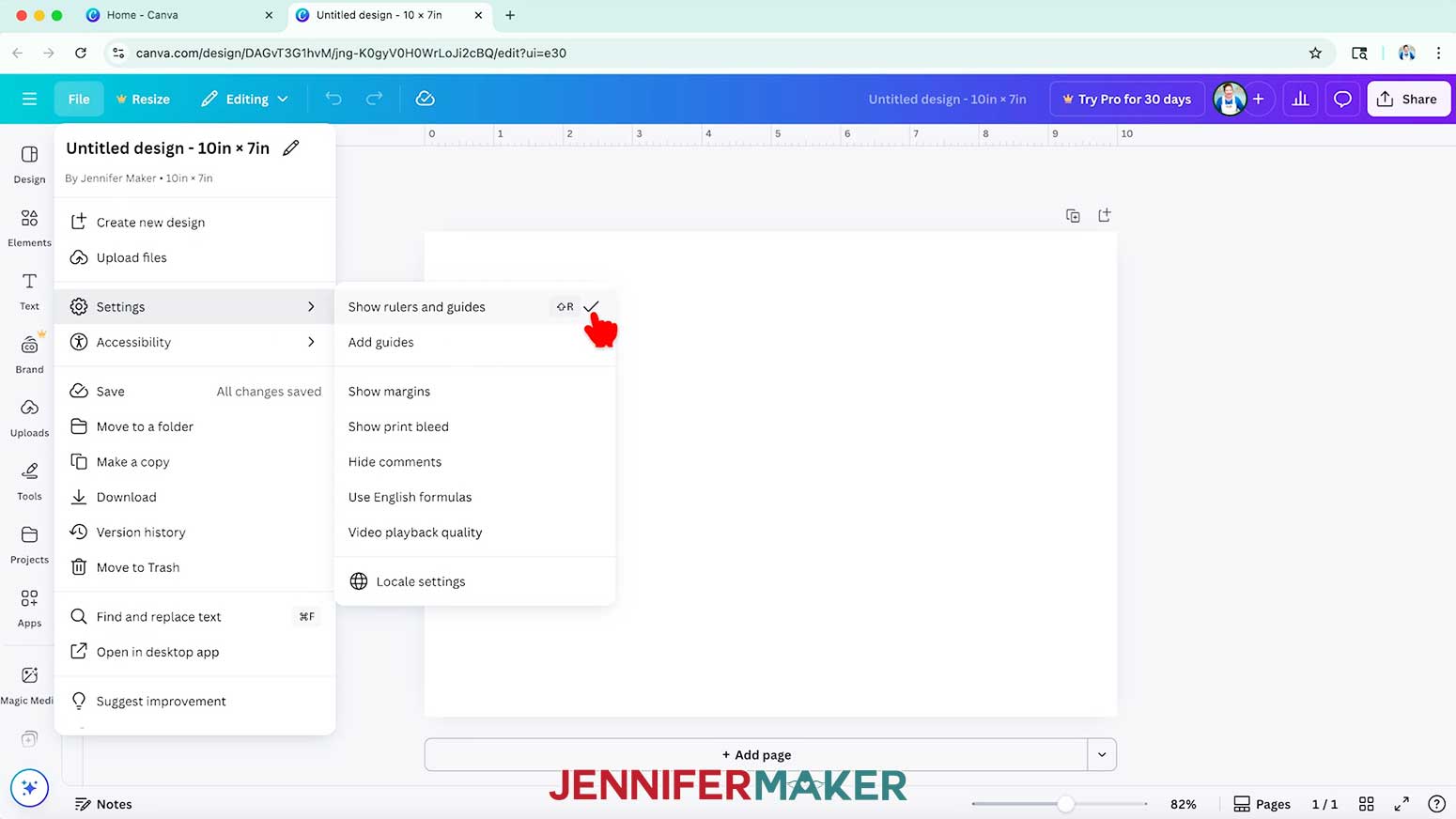Choose Upload files

pyautogui.click(x=194, y=257)
